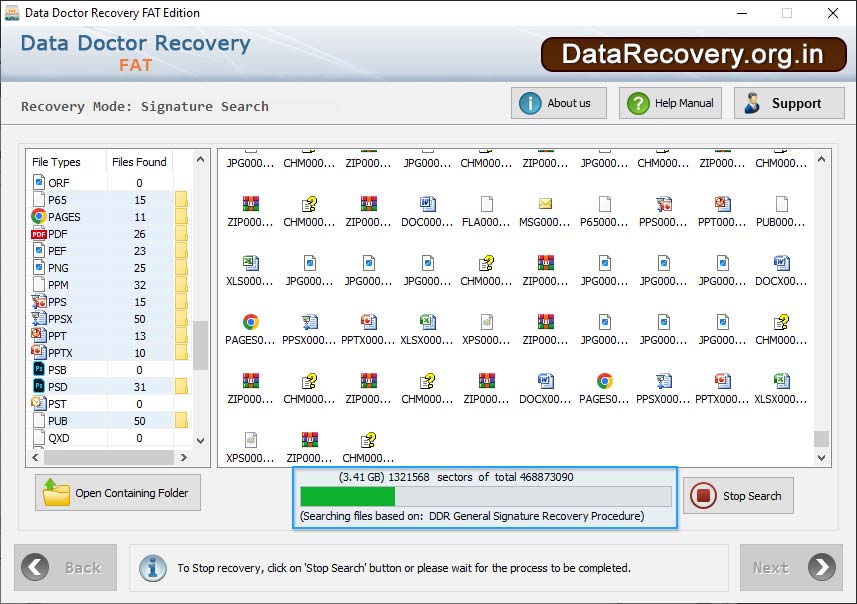Stop the search with Stop Search
857x604 pixels.
pos(738,496)
